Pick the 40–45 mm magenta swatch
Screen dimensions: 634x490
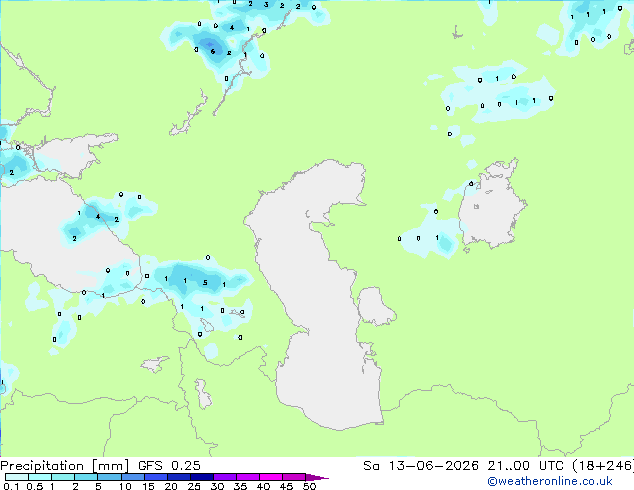[271, 477]
